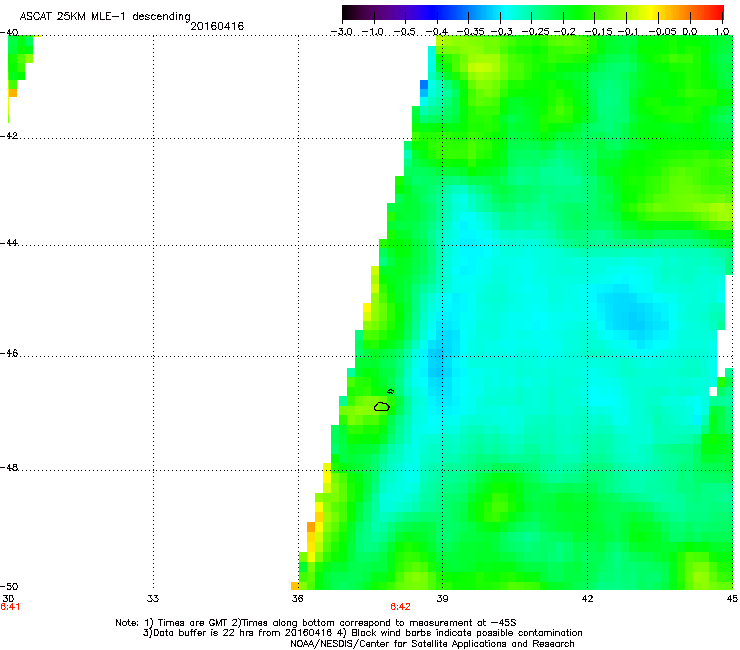Click the longitude label 39

coord(442,599)
